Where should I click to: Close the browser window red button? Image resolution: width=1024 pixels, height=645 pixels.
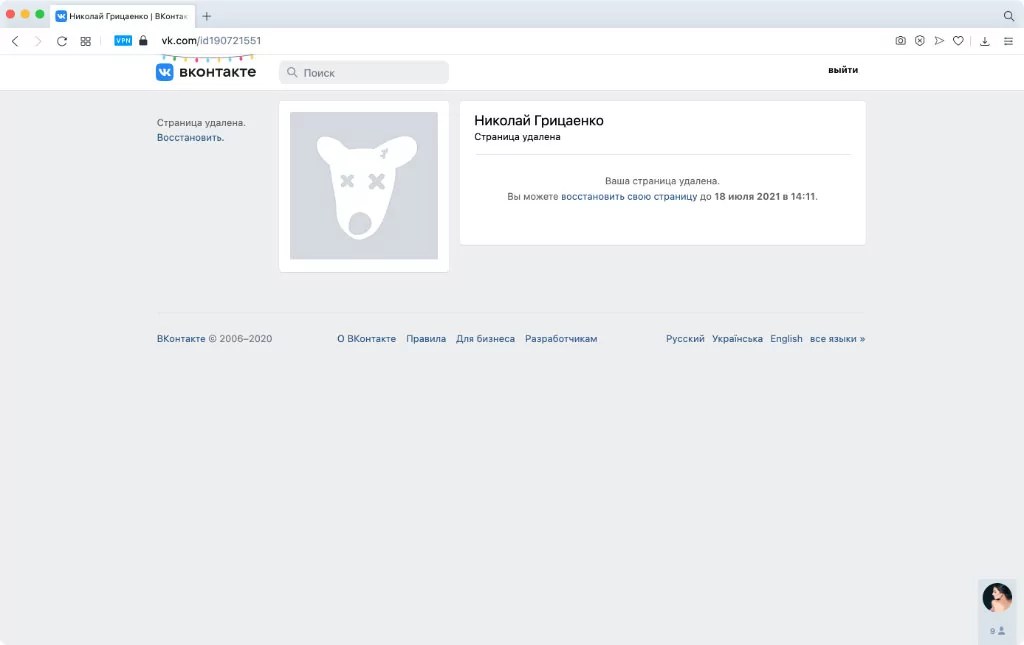[x=10, y=14]
